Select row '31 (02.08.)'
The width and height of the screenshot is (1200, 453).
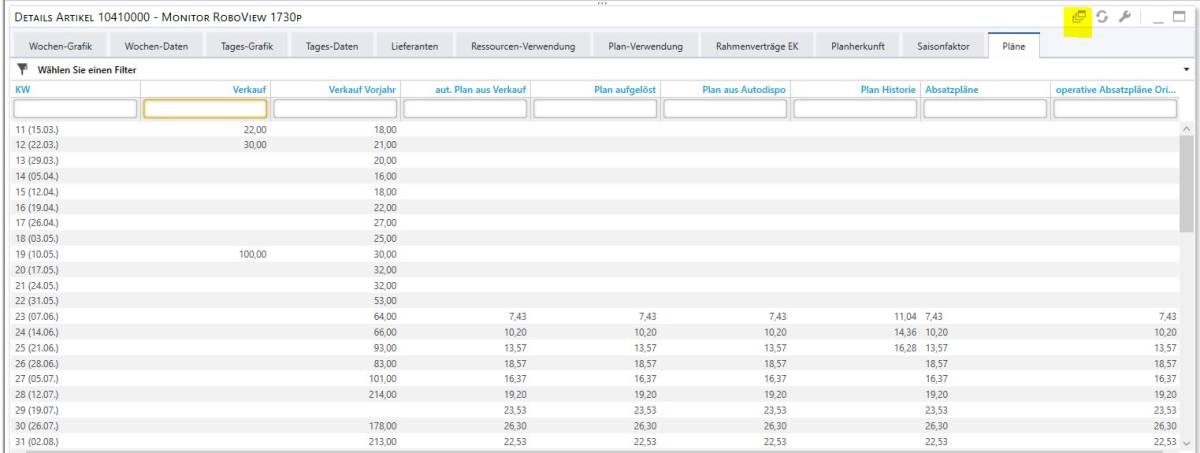point(595,441)
